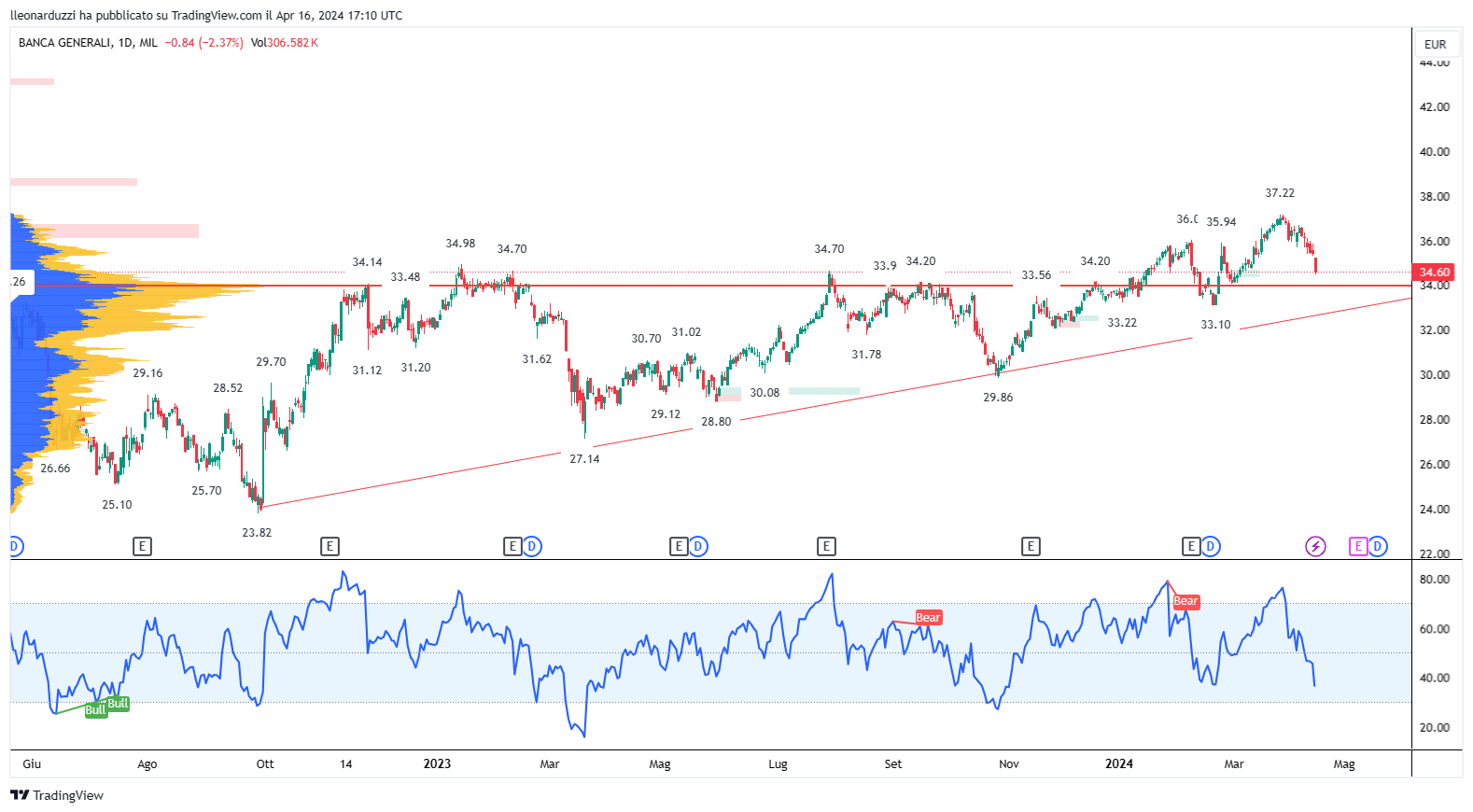Open the D dividend marker just before Mar 2023
The image size is (1473, 812).
pyautogui.click(x=532, y=546)
